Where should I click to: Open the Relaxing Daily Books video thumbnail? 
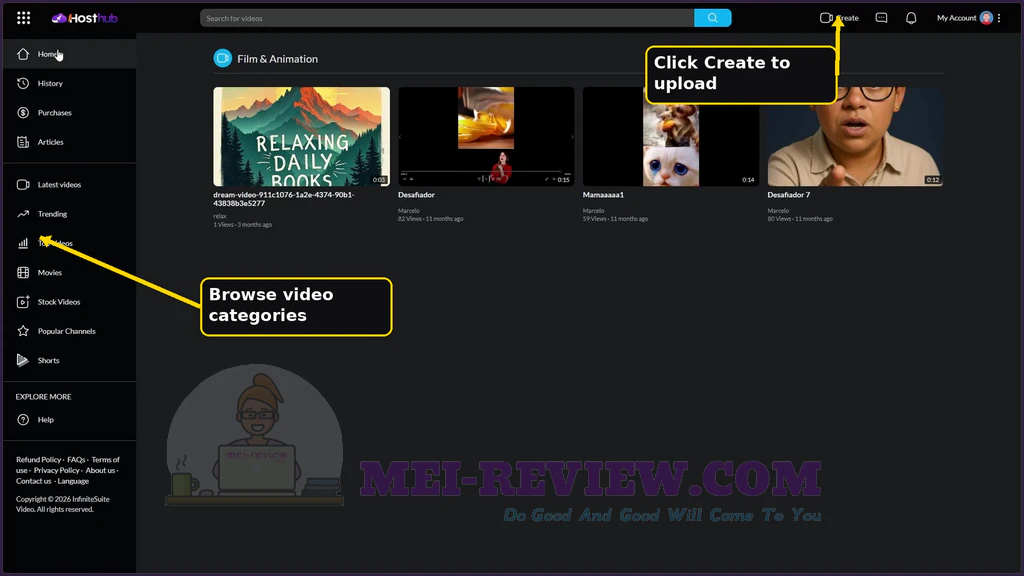(x=302, y=136)
